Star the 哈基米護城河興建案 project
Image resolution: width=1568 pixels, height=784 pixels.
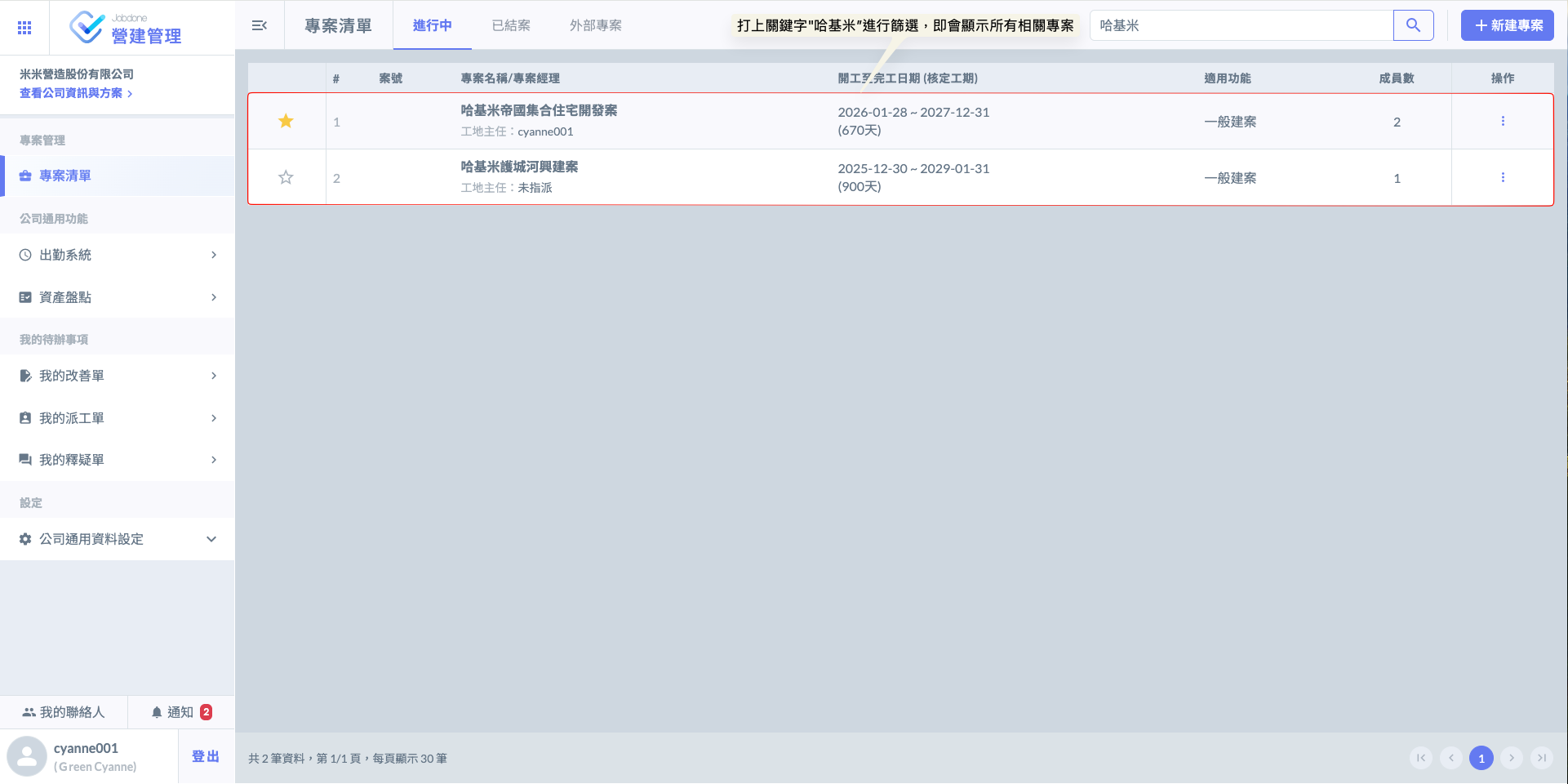[x=286, y=178]
